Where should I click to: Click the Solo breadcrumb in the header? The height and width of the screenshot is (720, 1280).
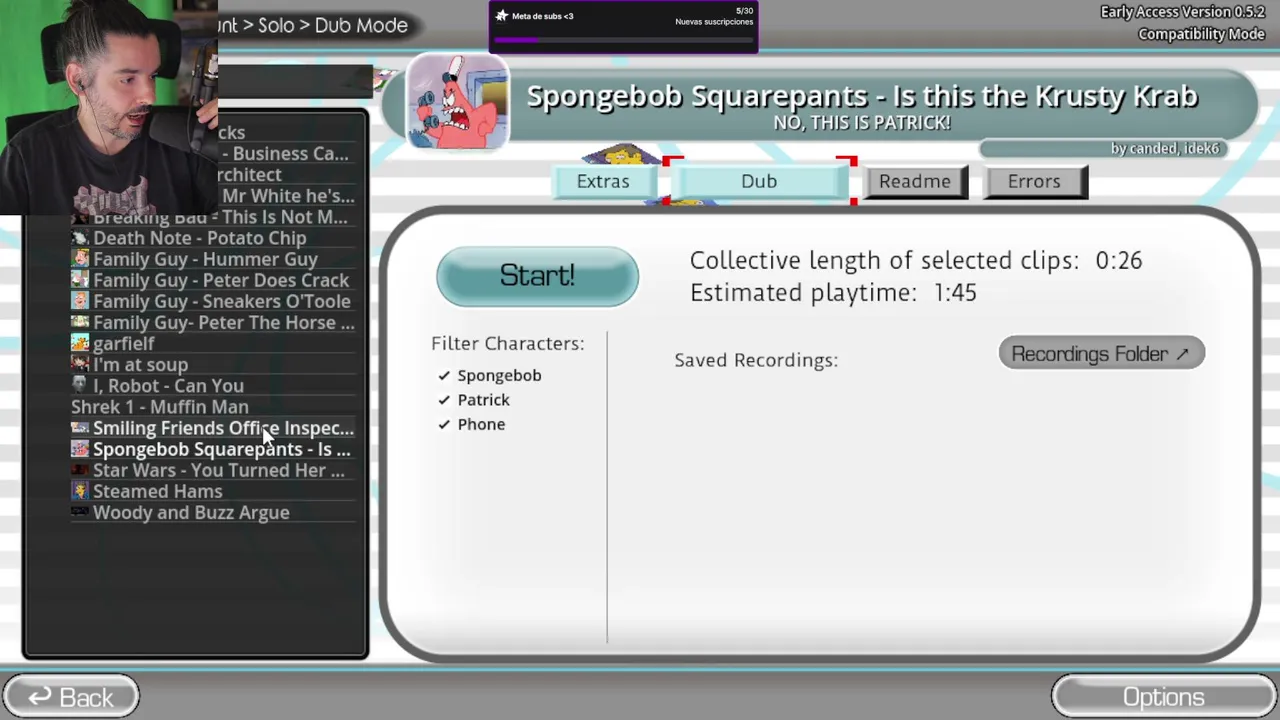[x=276, y=25]
